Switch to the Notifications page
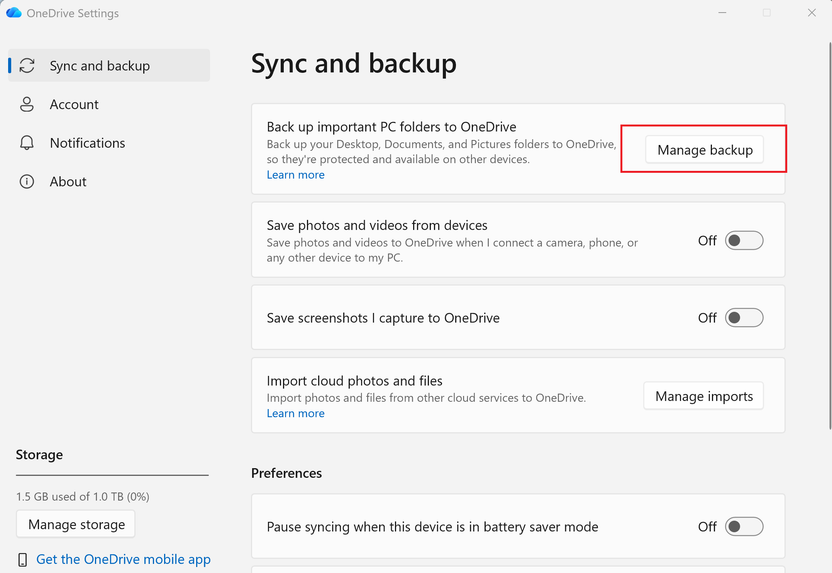This screenshot has width=832, height=573. (109, 143)
